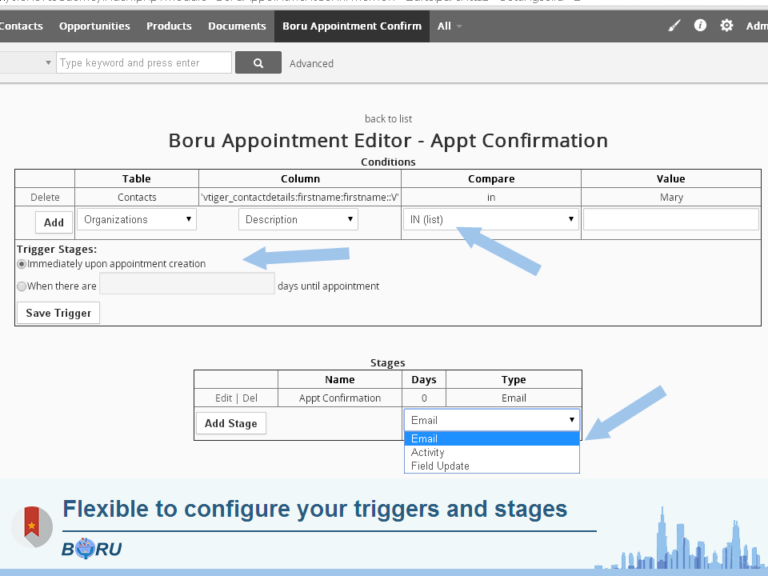Screen dimensions: 768x576
Task: Expand the All modules menu
Action: tap(449, 26)
